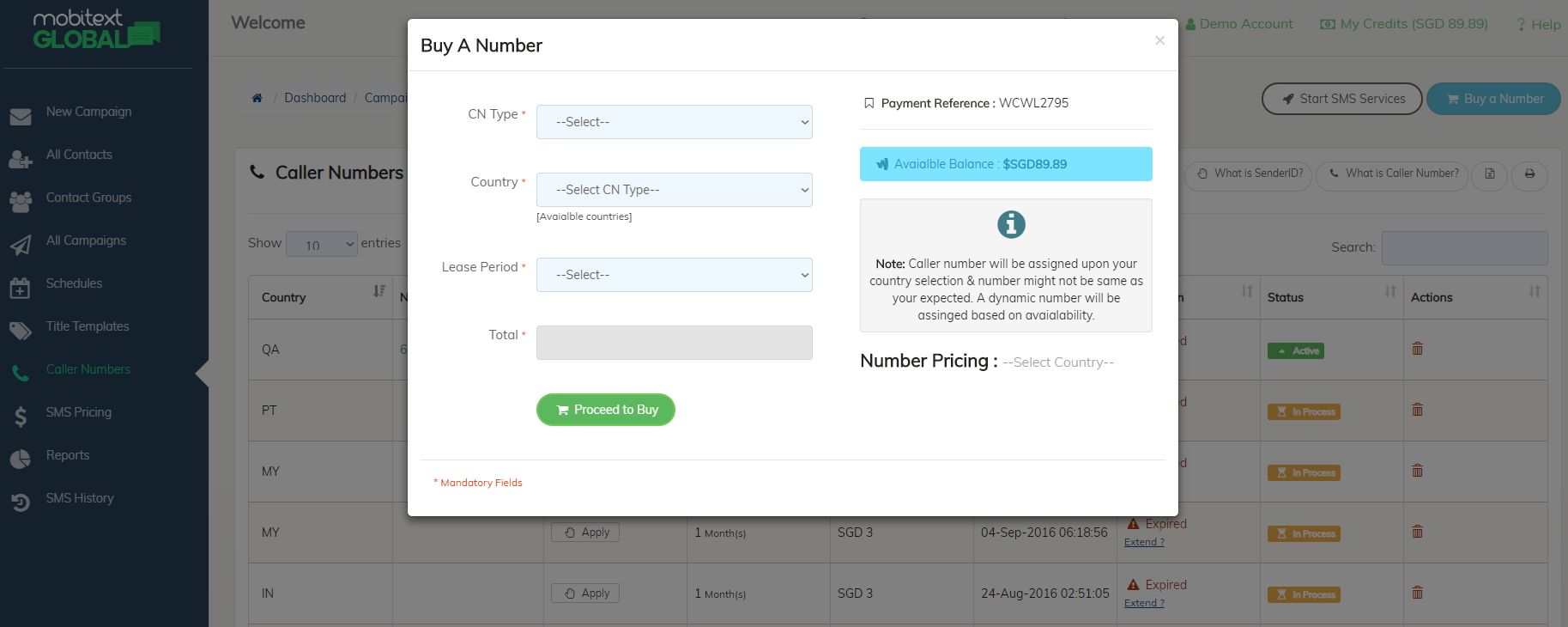Click the Start SMS Services button

[1341, 99]
